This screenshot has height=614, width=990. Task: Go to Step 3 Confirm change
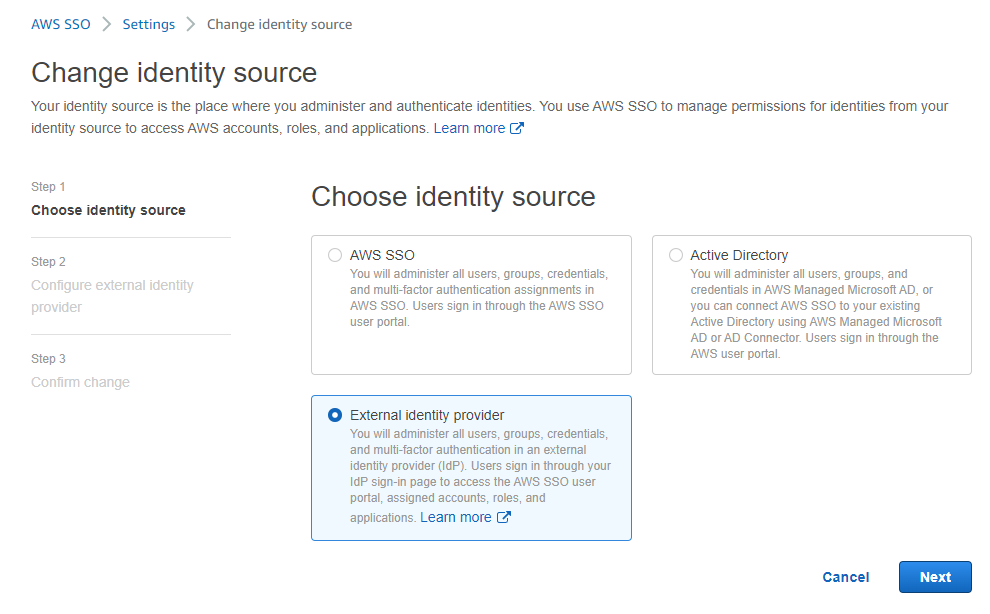pyautogui.click(x=80, y=382)
